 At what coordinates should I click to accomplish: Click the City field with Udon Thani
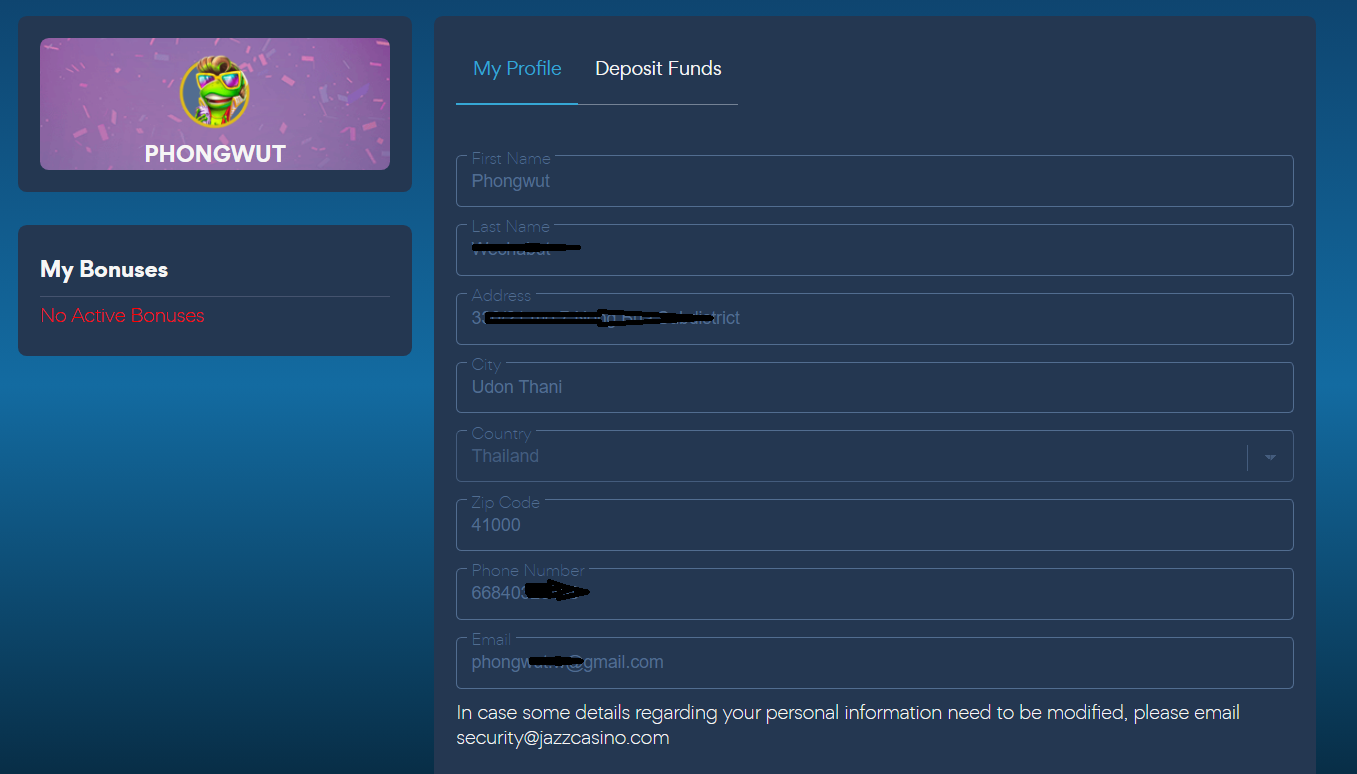coord(875,387)
